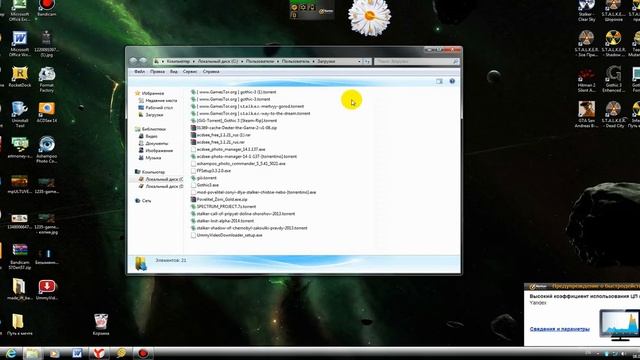Viewport: 640px width, 360px height.
Task: Select Компьютер in address bar path
Action: (178, 61)
